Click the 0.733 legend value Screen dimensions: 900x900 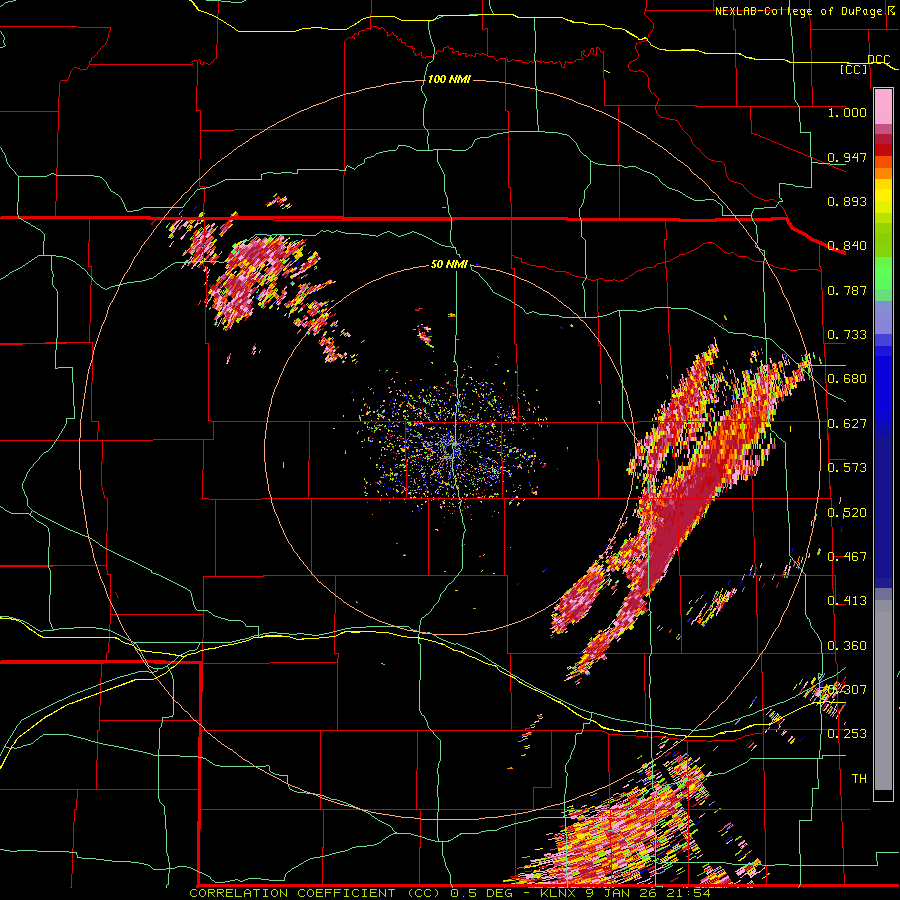click(847, 335)
